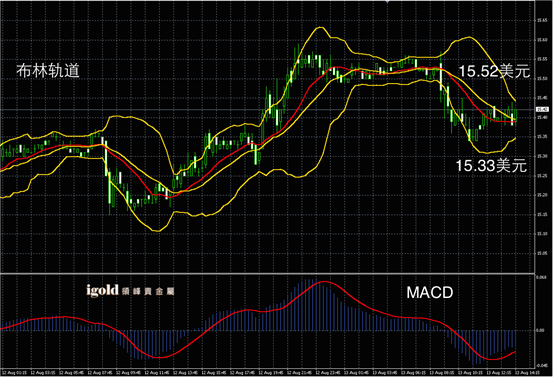Click the 15.50 price axis tick

(x=542, y=79)
